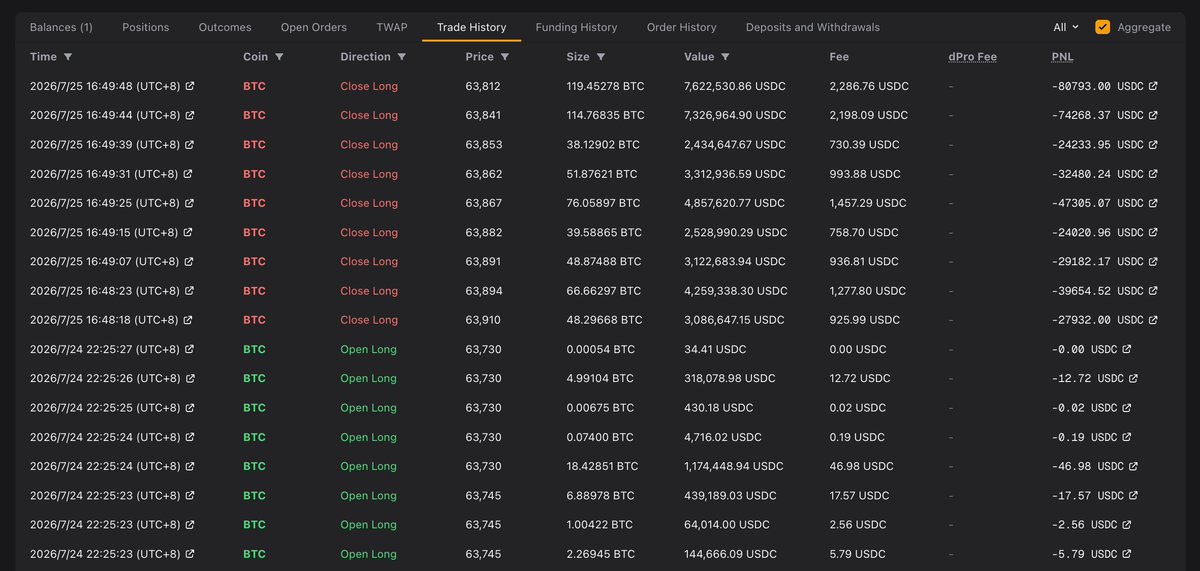The image size is (1200, 571).
Task: Open explorer link icon beside 22:25:27 time
Action: (190, 349)
